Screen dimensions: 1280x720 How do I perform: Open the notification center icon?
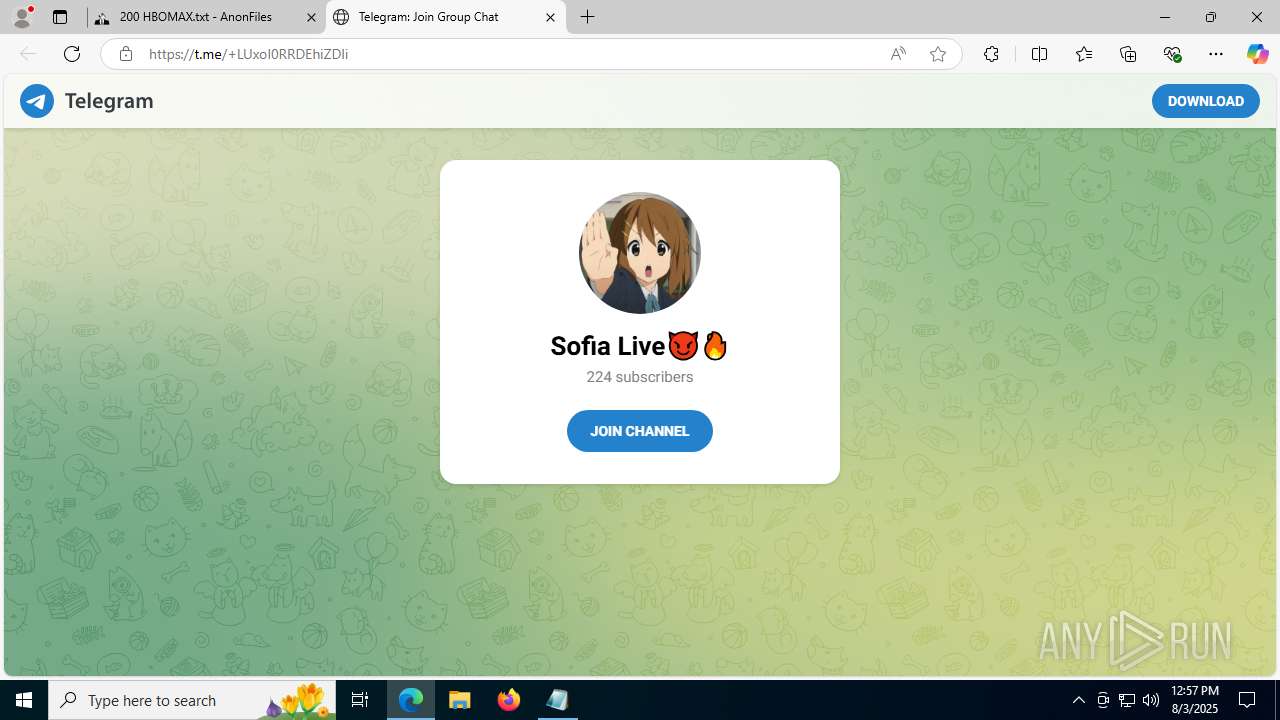point(1247,700)
